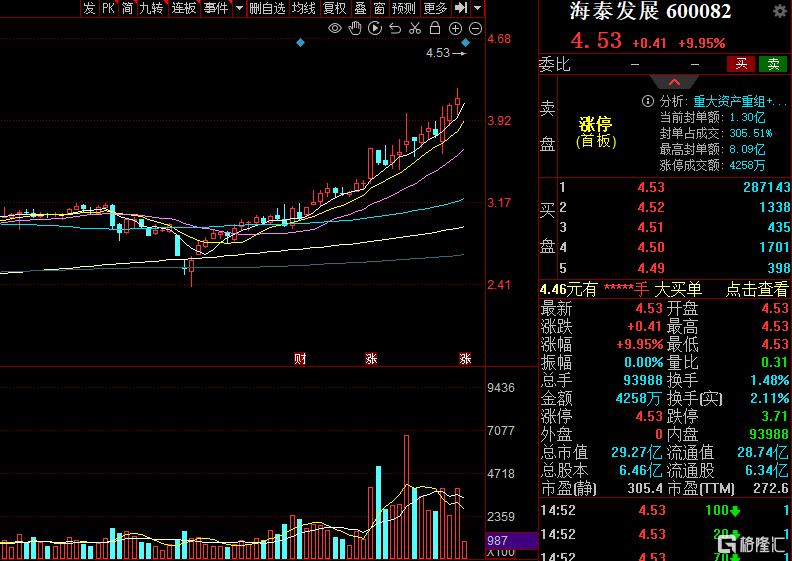Click the rightmost 涨 marker on timeline
Screen dimensions: 792x561
[x=465, y=359]
